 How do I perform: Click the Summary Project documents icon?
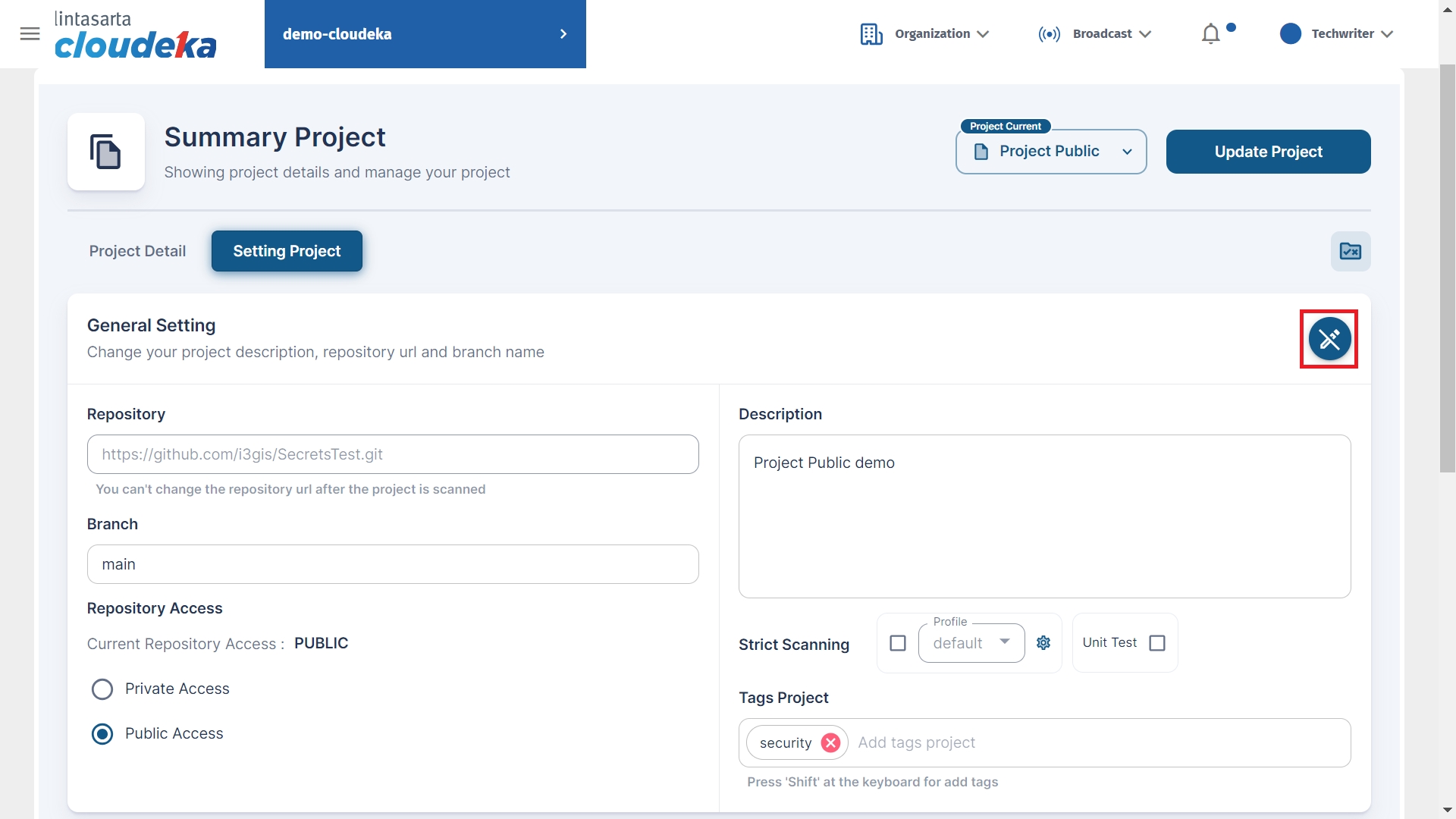pyautogui.click(x=105, y=152)
